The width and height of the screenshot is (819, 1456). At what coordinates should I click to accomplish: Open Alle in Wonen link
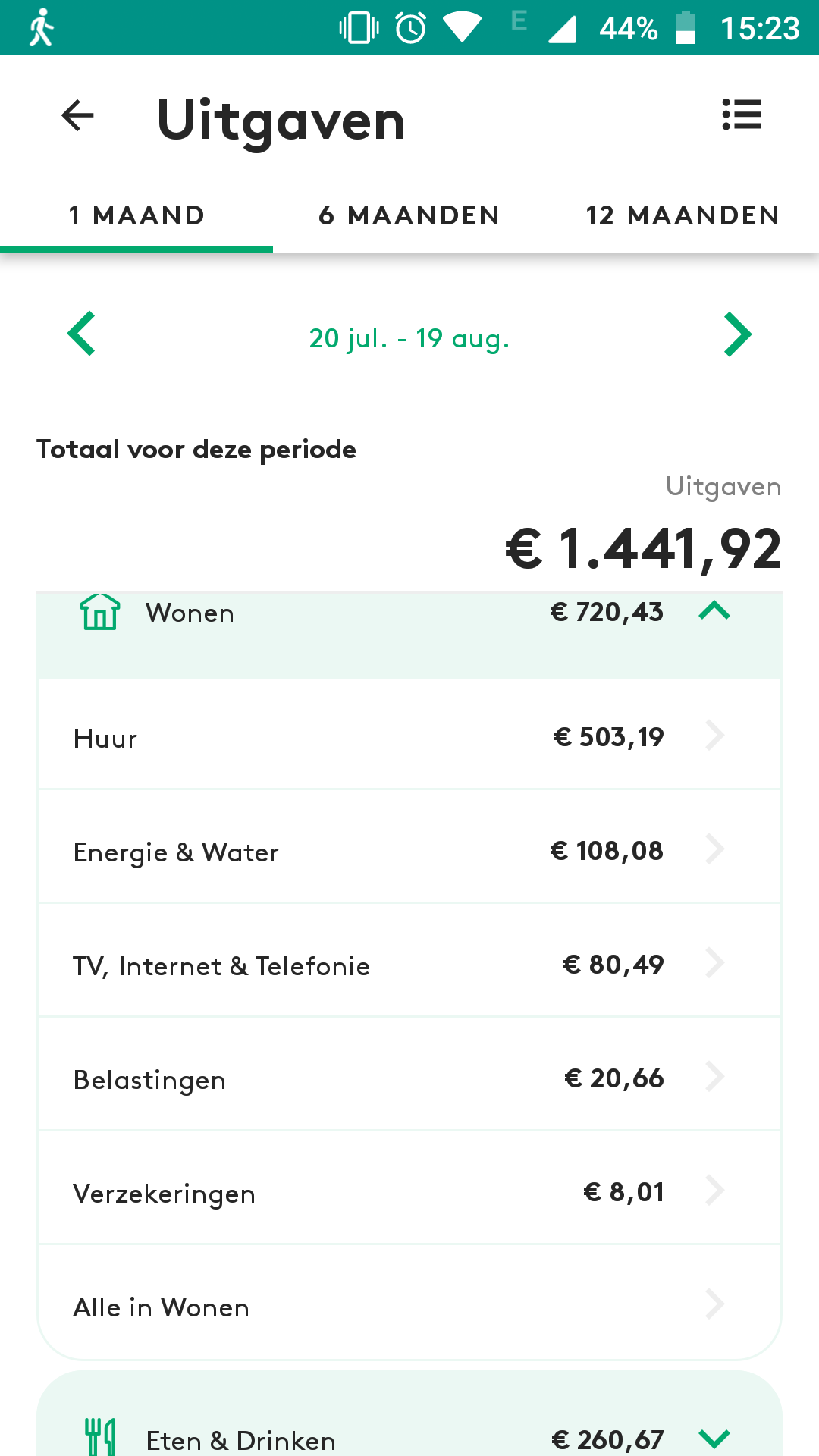tap(409, 1306)
